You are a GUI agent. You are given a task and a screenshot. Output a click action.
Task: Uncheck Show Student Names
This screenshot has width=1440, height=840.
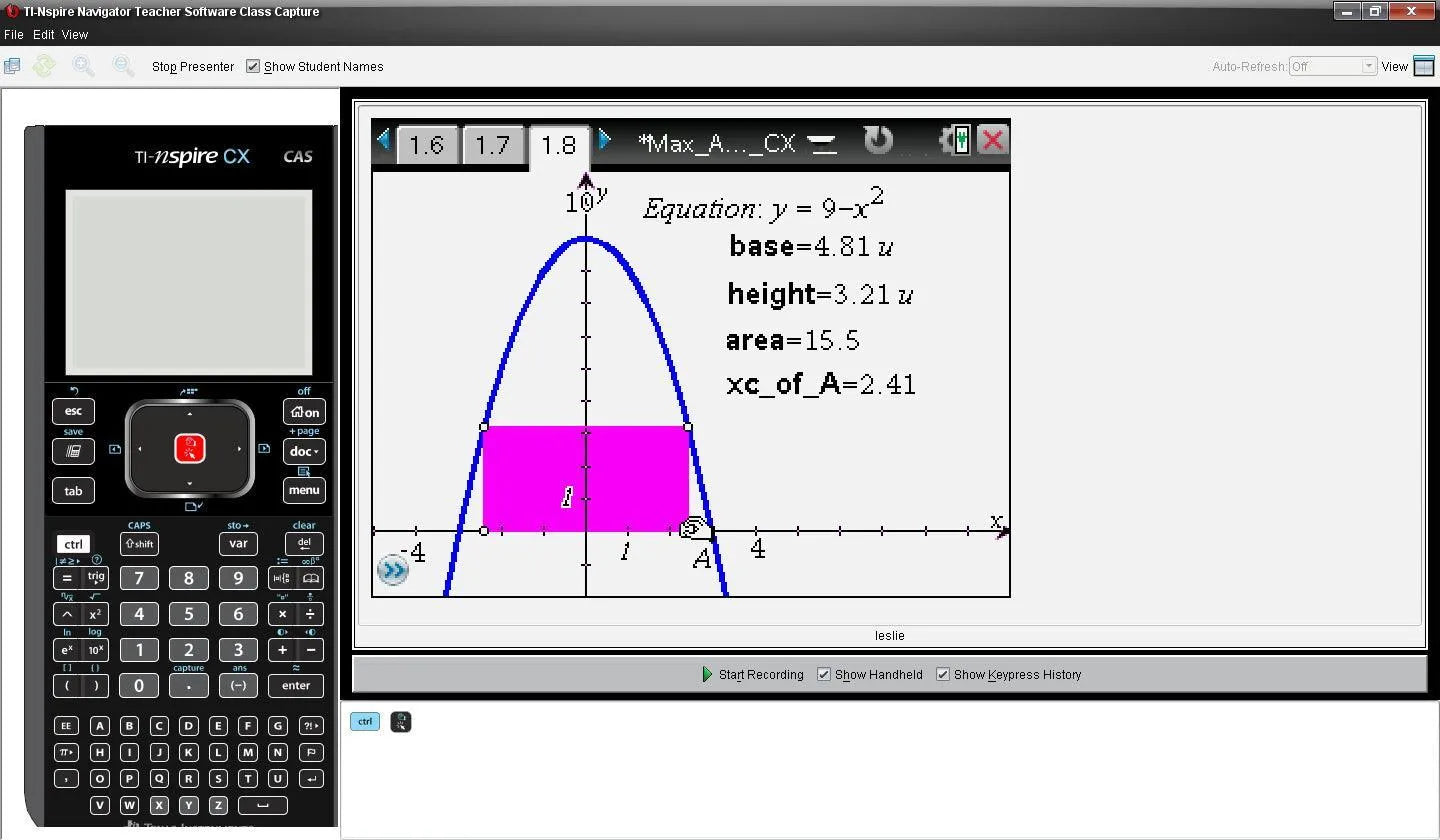[x=253, y=66]
